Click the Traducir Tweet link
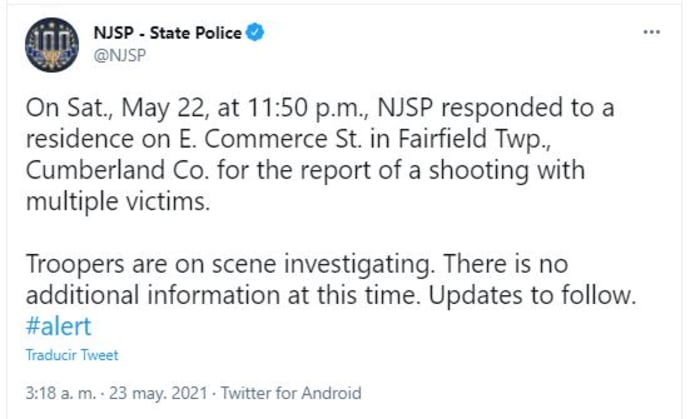This screenshot has width=700, height=419. (x=72, y=355)
